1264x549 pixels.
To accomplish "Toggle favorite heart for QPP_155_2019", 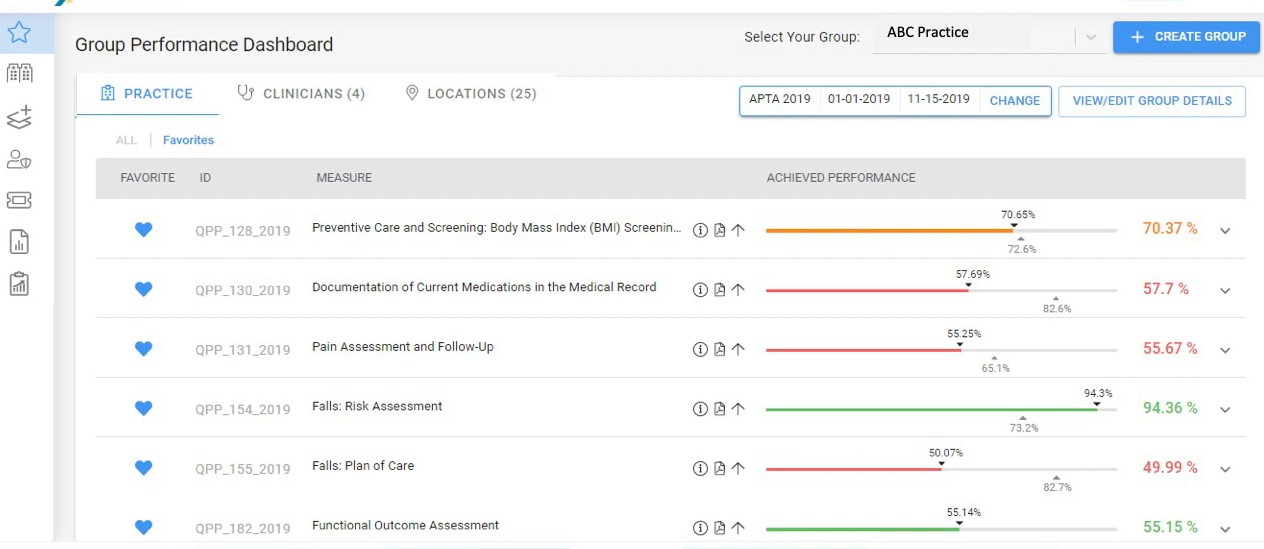I will (x=143, y=468).
